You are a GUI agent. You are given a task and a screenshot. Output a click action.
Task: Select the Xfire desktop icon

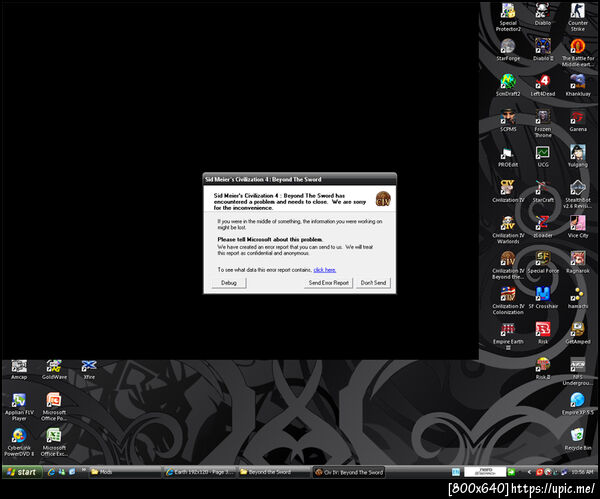tap(89, 369)
